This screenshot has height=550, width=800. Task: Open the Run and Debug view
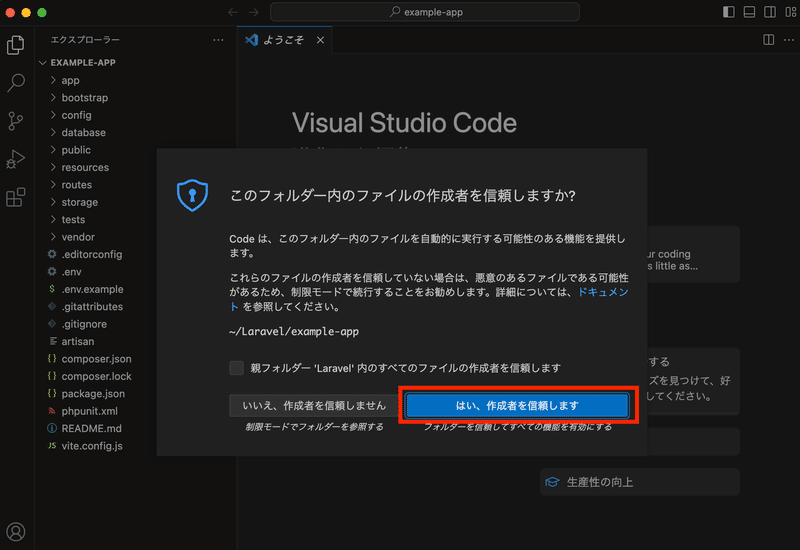click(16, 159)
